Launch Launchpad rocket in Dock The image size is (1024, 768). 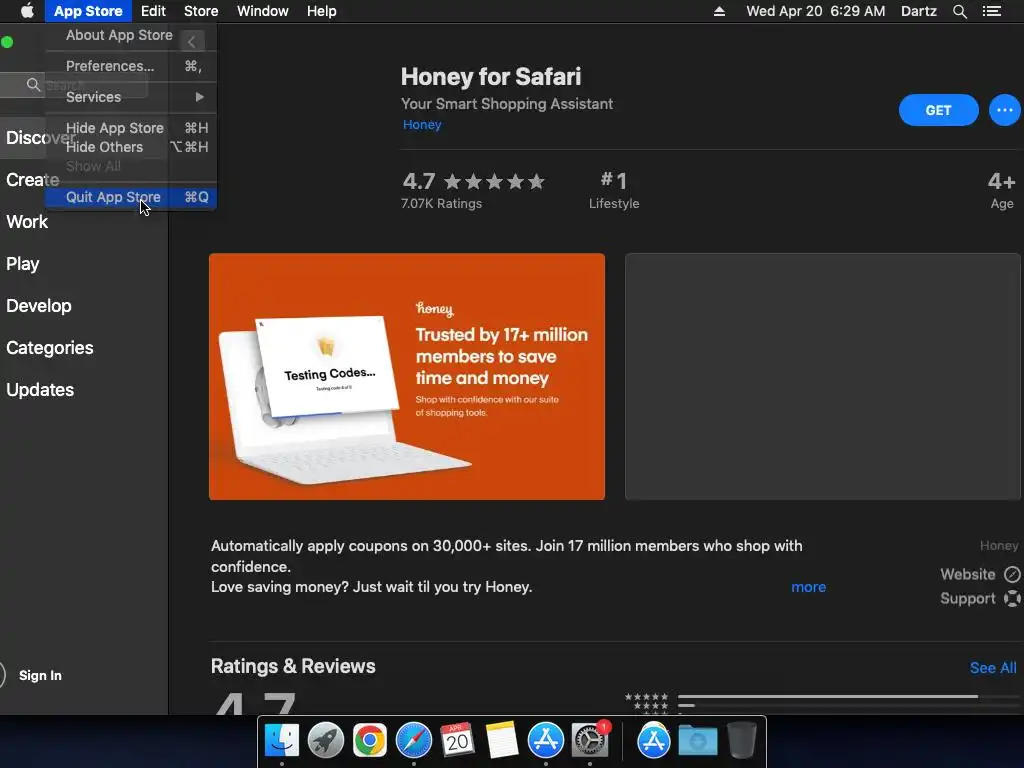click(x=325, y=741)
